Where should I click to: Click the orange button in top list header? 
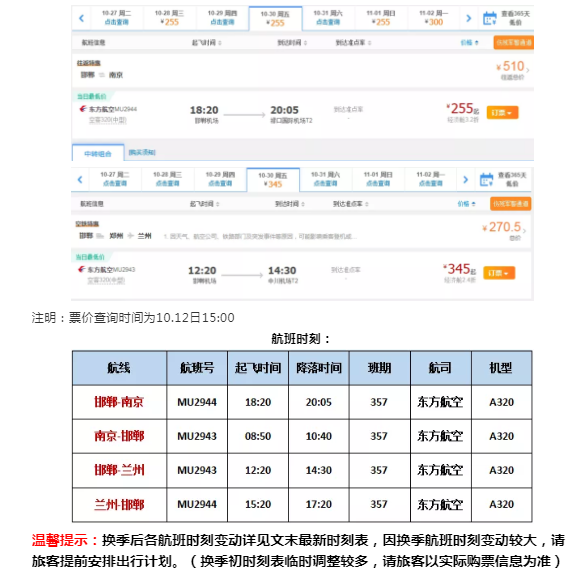pyautogui.click(x=514, y=43)
